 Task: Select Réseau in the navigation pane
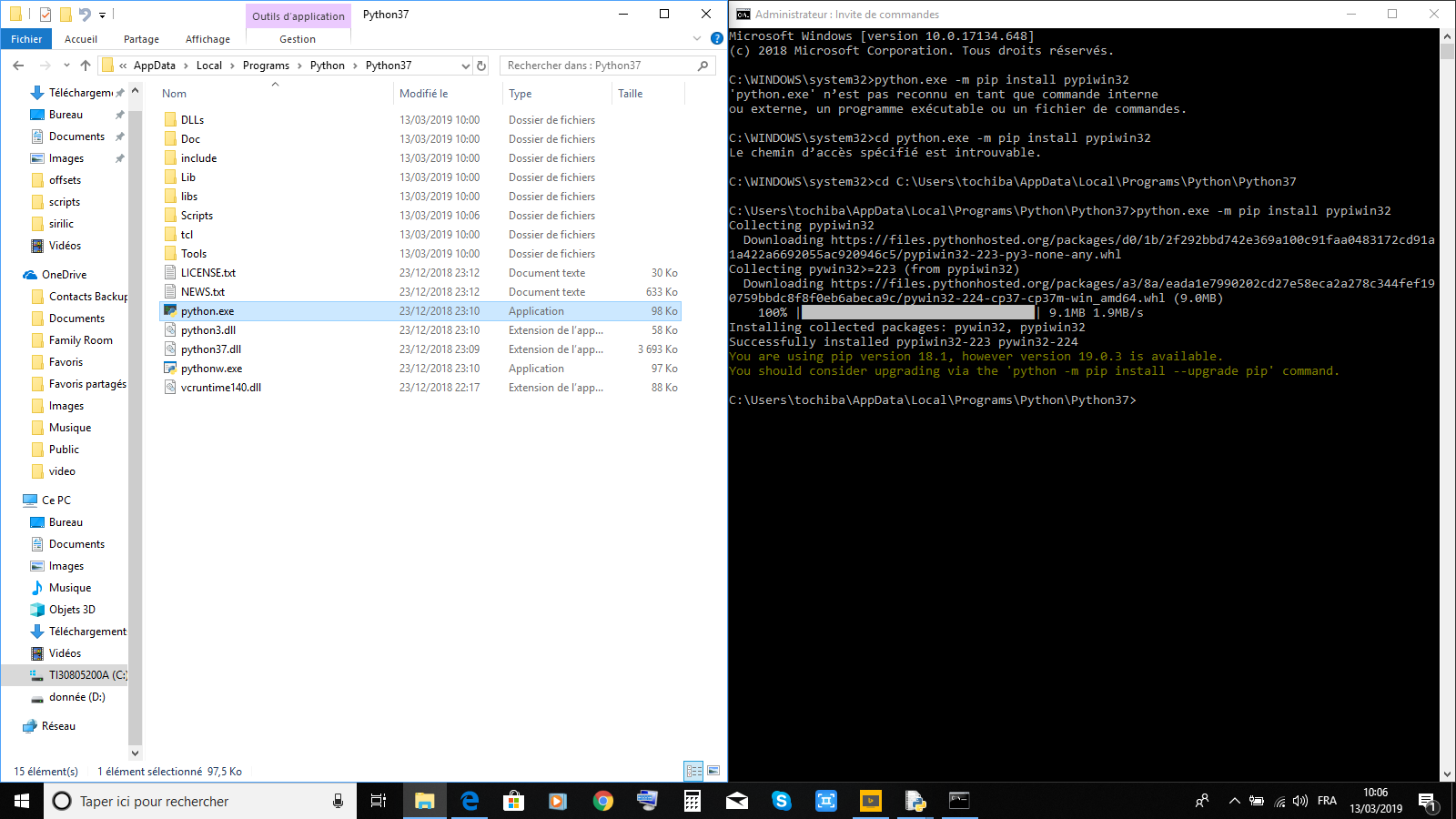pyautogui.click(x=58, y=726)
